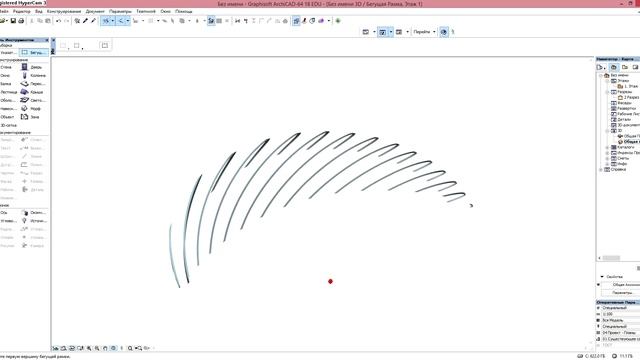
Task: Choose the second marquee geometry method icon
Action: click(x=77, y=46)
